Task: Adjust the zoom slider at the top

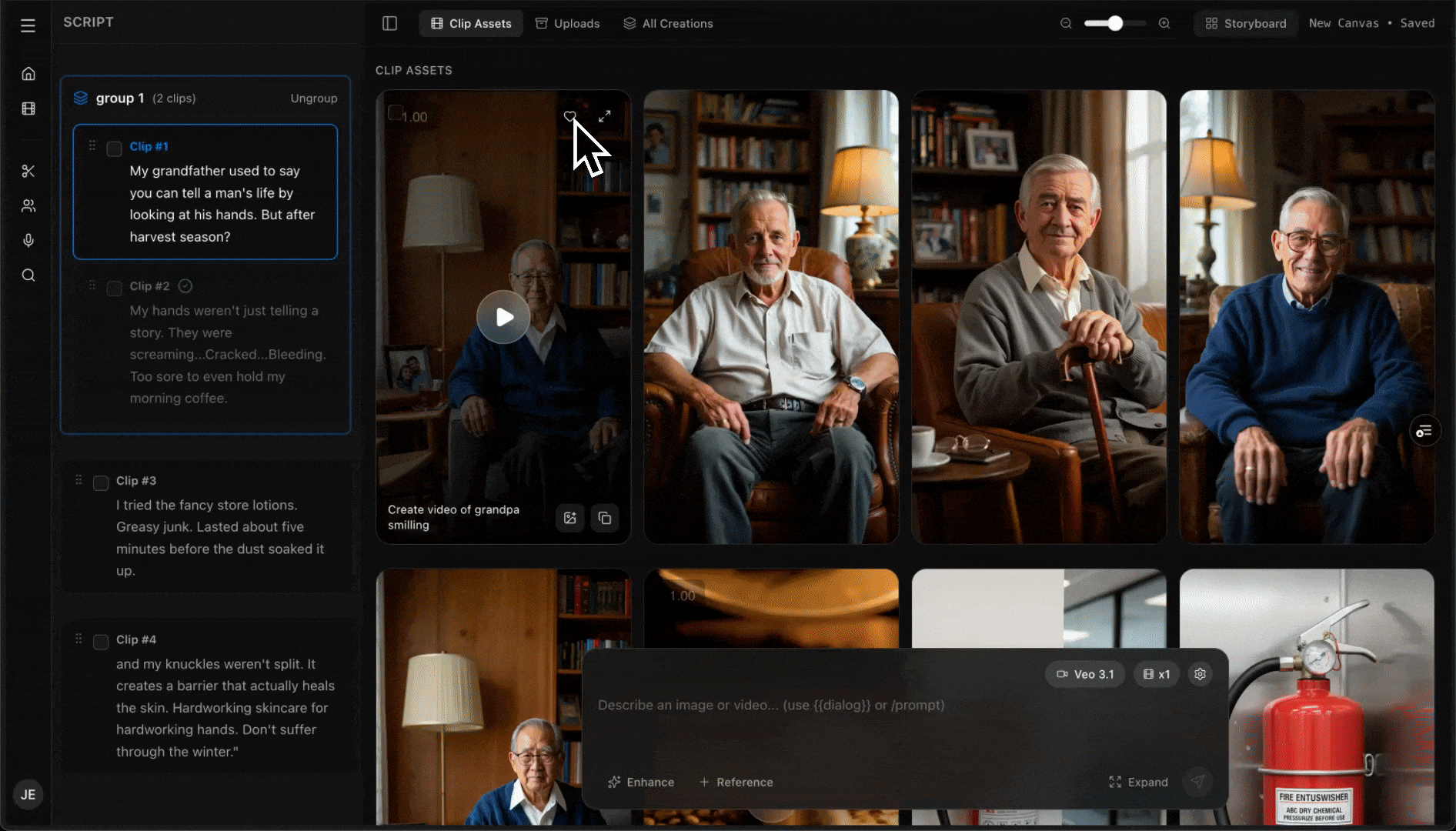Action: pos(1114,23)
